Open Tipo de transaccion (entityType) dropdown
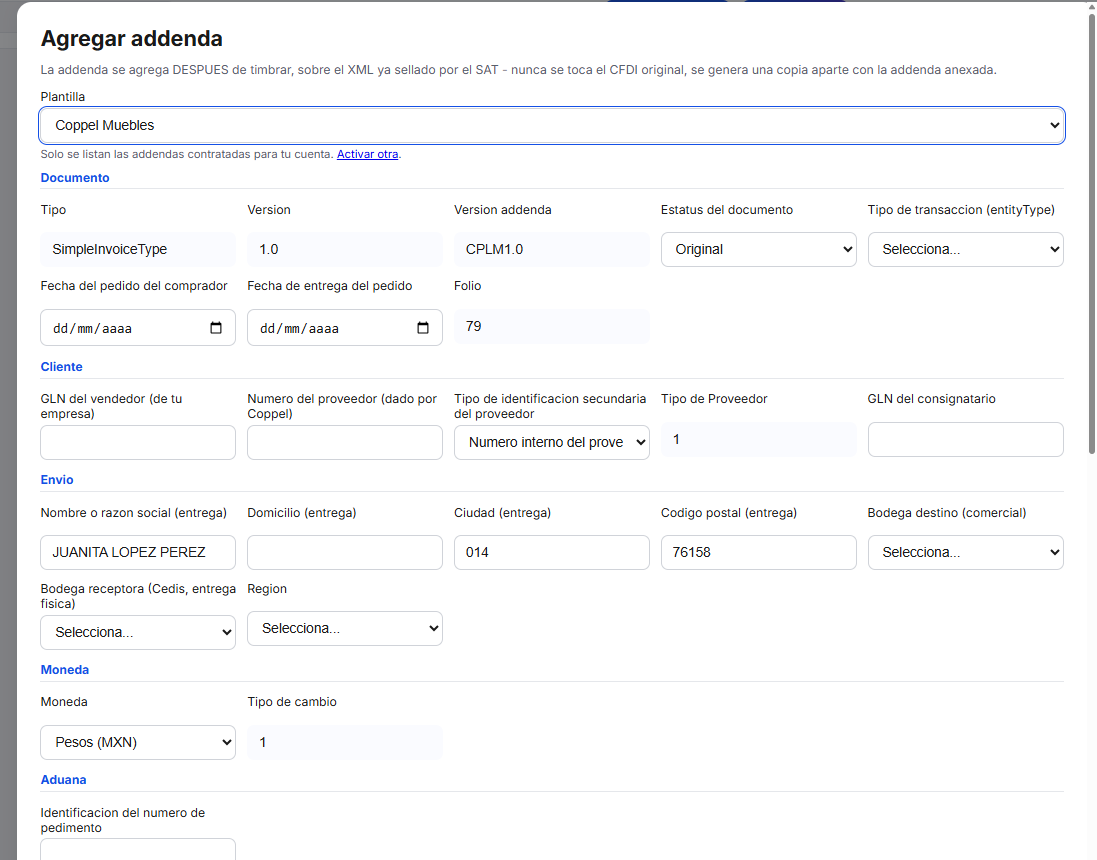 click(965, 249)
